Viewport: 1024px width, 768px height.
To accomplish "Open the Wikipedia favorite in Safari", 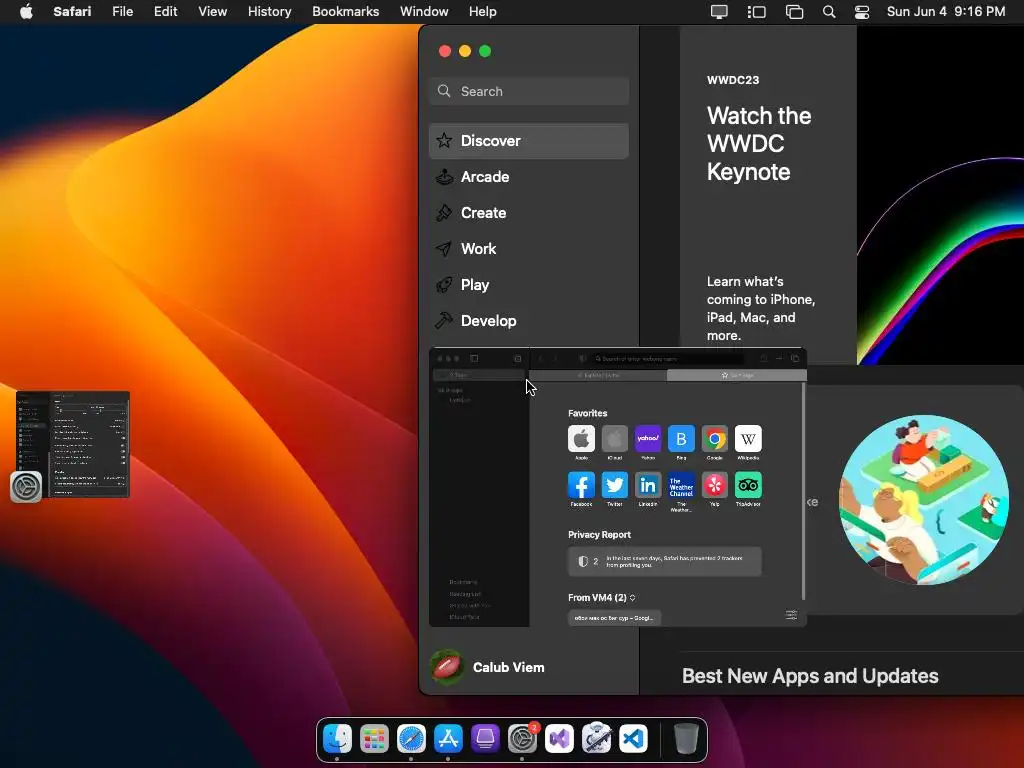I will [x=748, y=438].
